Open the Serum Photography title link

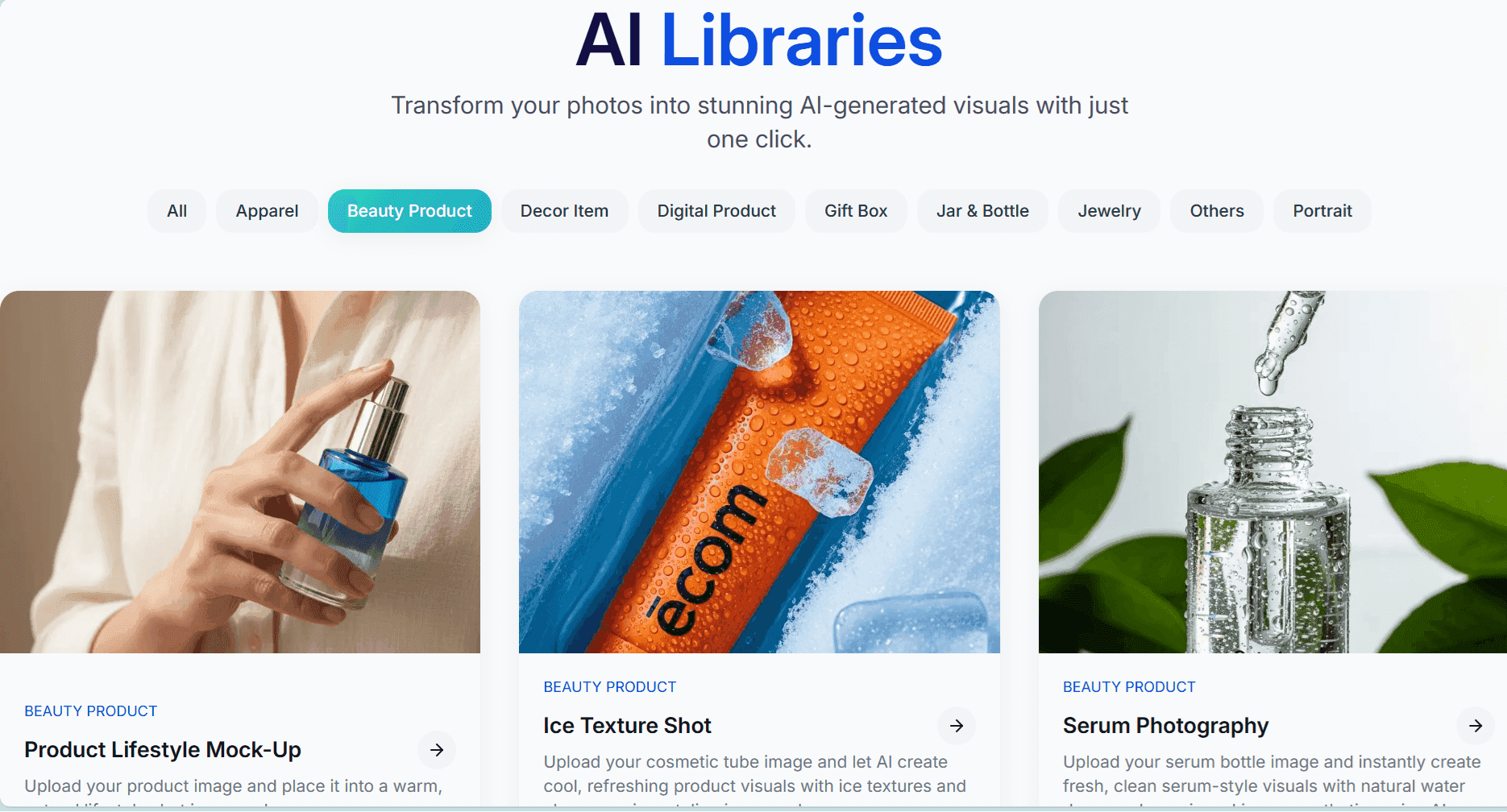1165,726
